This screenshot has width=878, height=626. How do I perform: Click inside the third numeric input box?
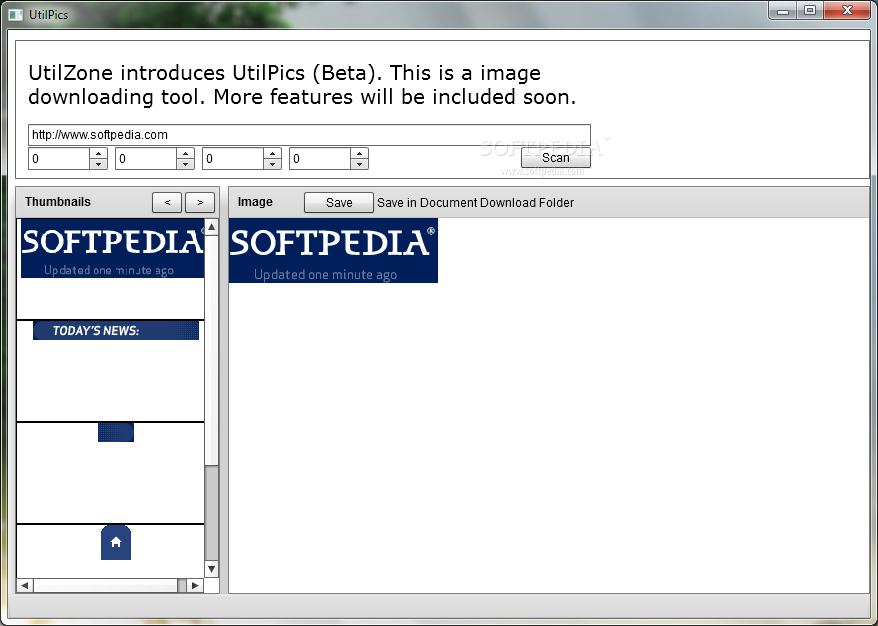[233, 159]
